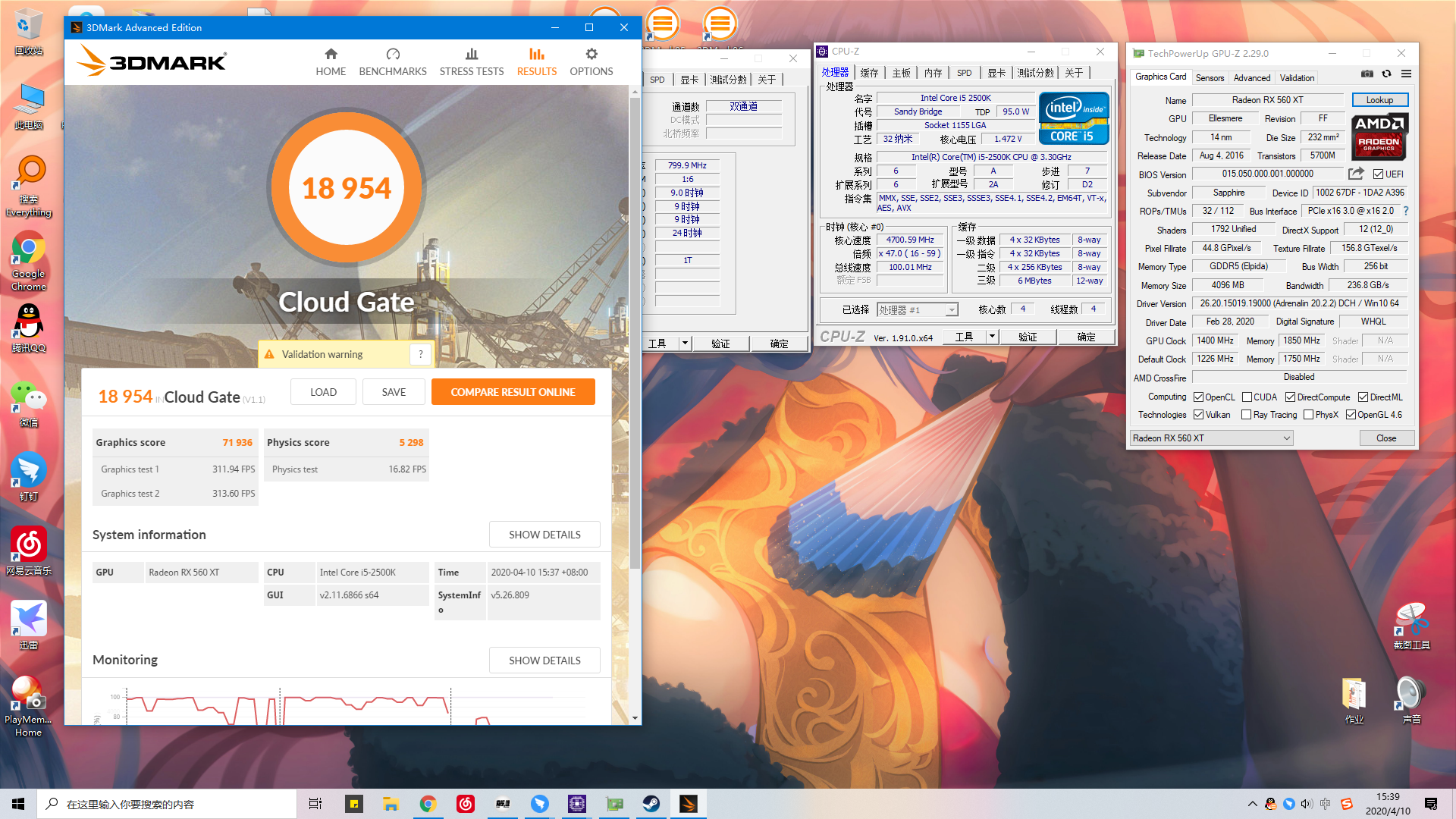Expand the rear CPU-Z tools dropdown arrow
Image resolution: width=1456 pixels, height=819 pixels.
pyautogui.click(x=684, y=344)
